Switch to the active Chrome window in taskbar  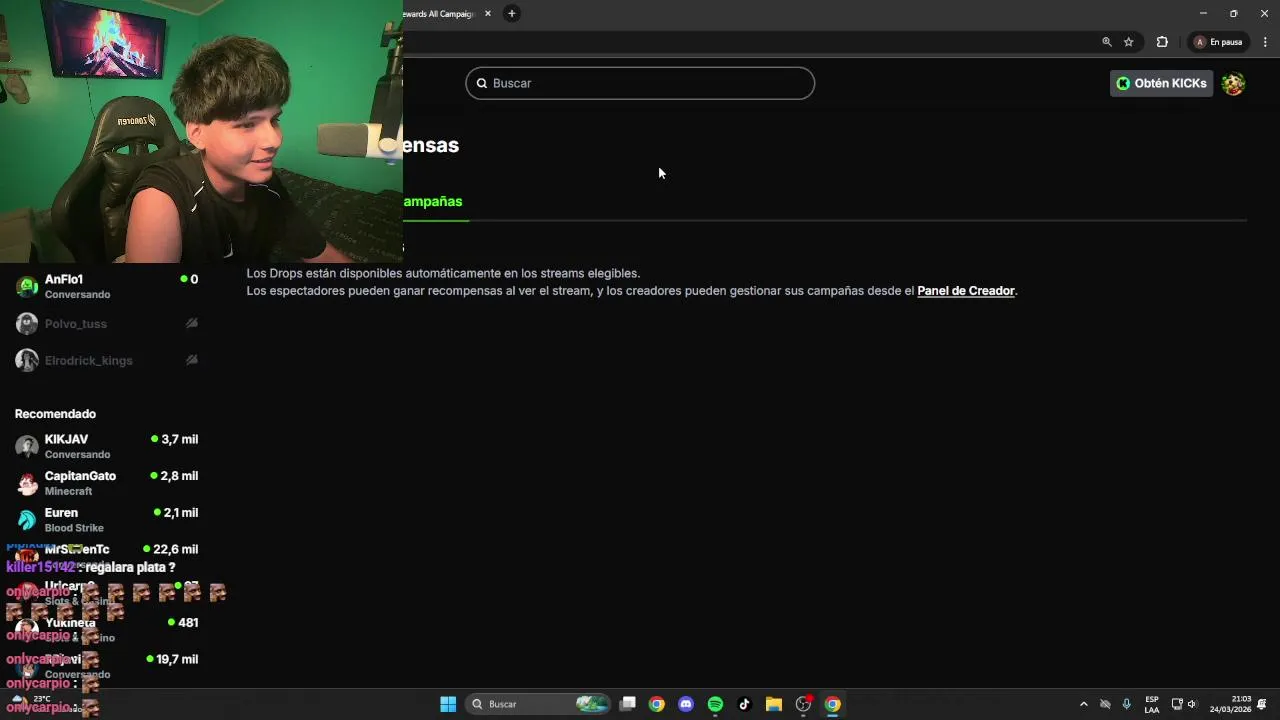832,704
